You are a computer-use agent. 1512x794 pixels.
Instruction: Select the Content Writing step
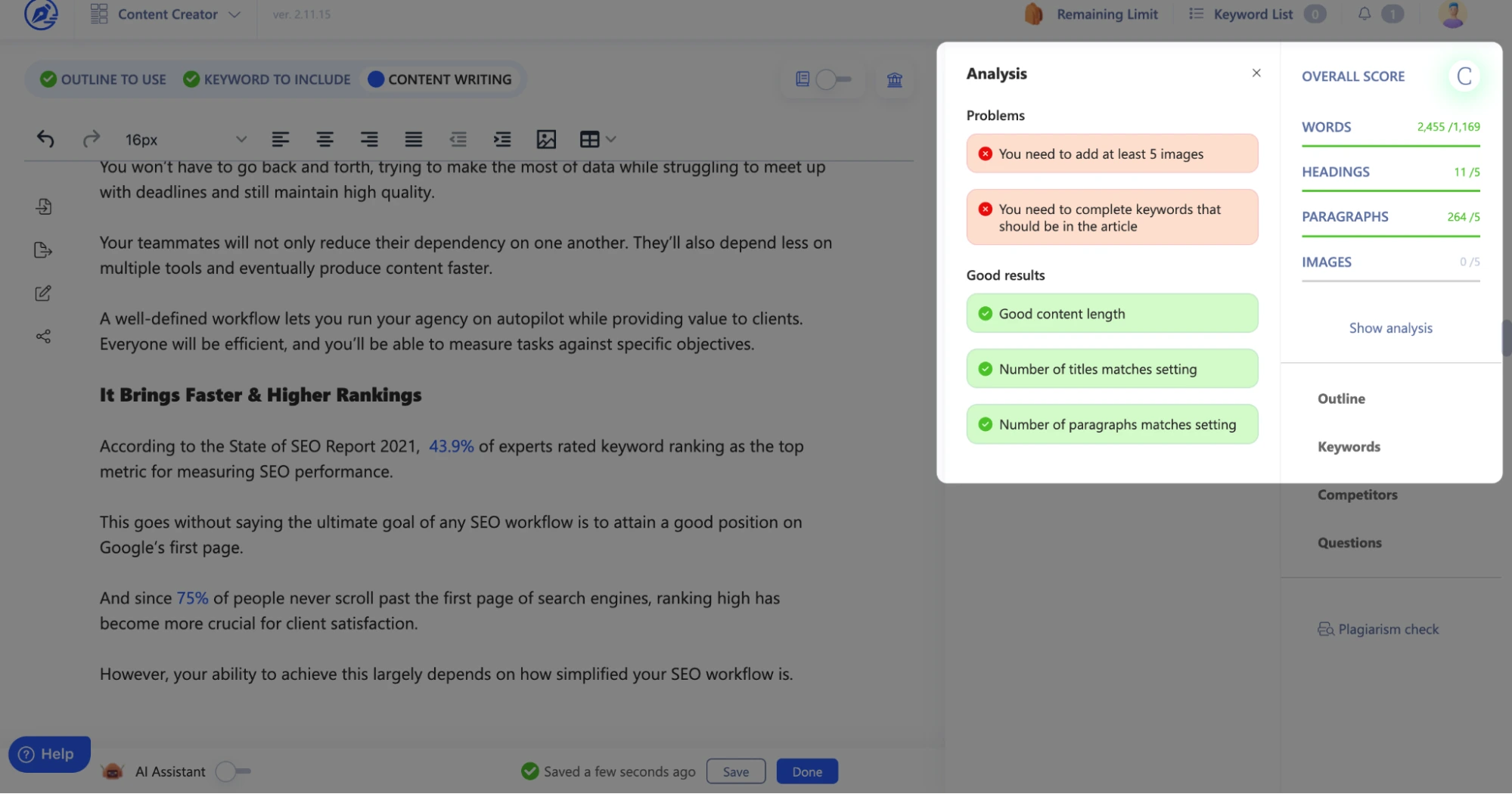pyautogui.click(x=439, y=79)
